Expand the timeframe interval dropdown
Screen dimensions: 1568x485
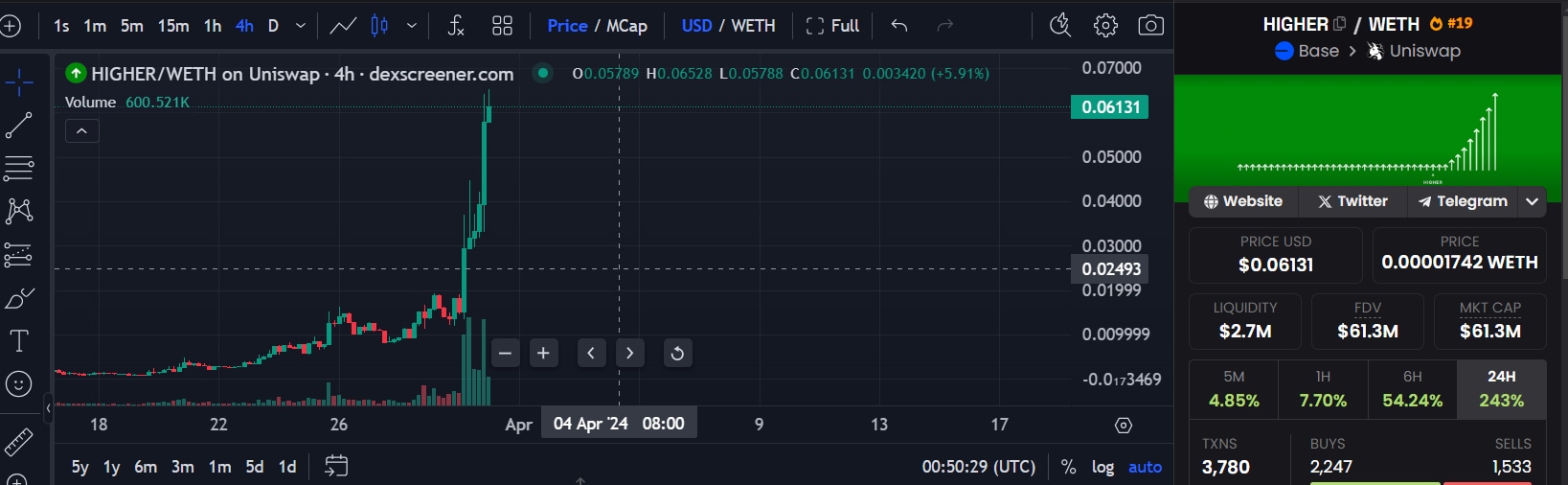click(x=301, y=26)
